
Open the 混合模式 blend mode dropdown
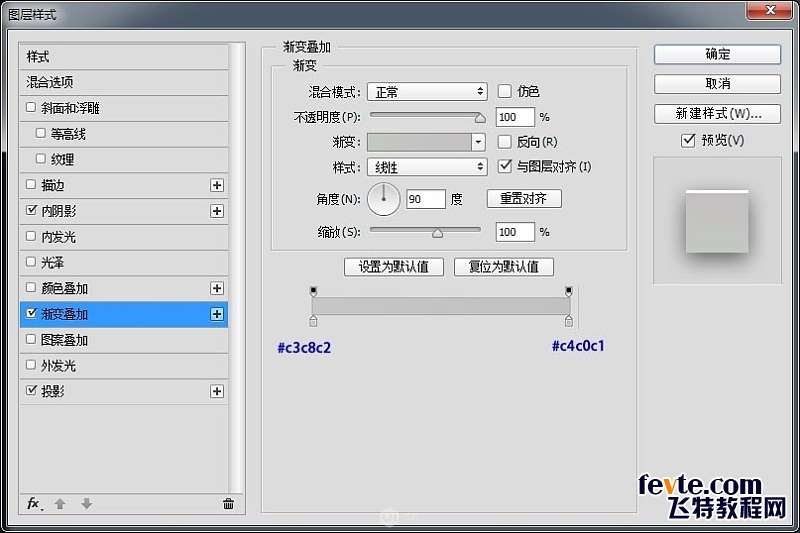pyautogui.click(x=426, y=92)
